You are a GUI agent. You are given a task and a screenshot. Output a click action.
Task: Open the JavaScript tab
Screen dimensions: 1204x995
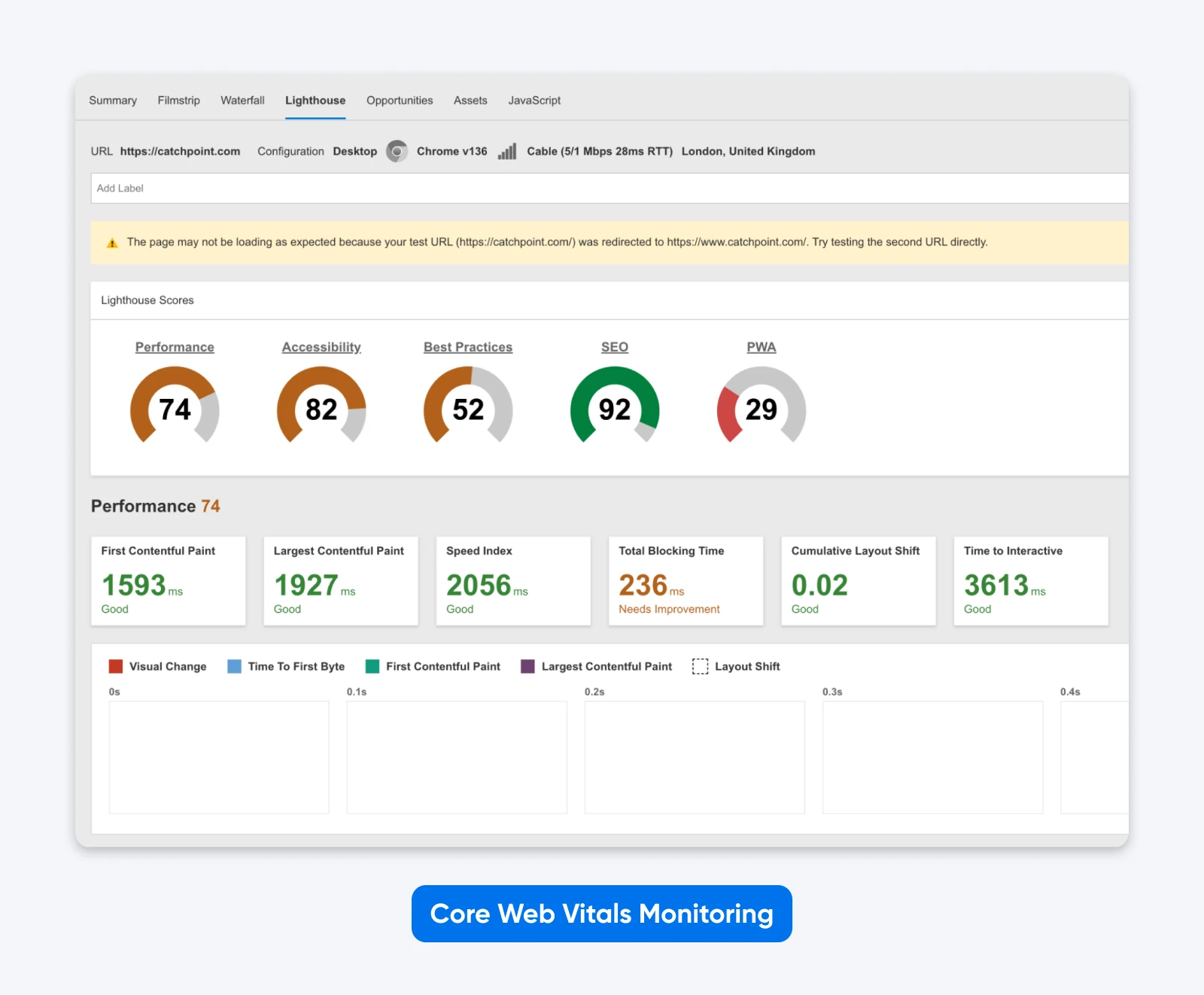[x=534, y=100]
